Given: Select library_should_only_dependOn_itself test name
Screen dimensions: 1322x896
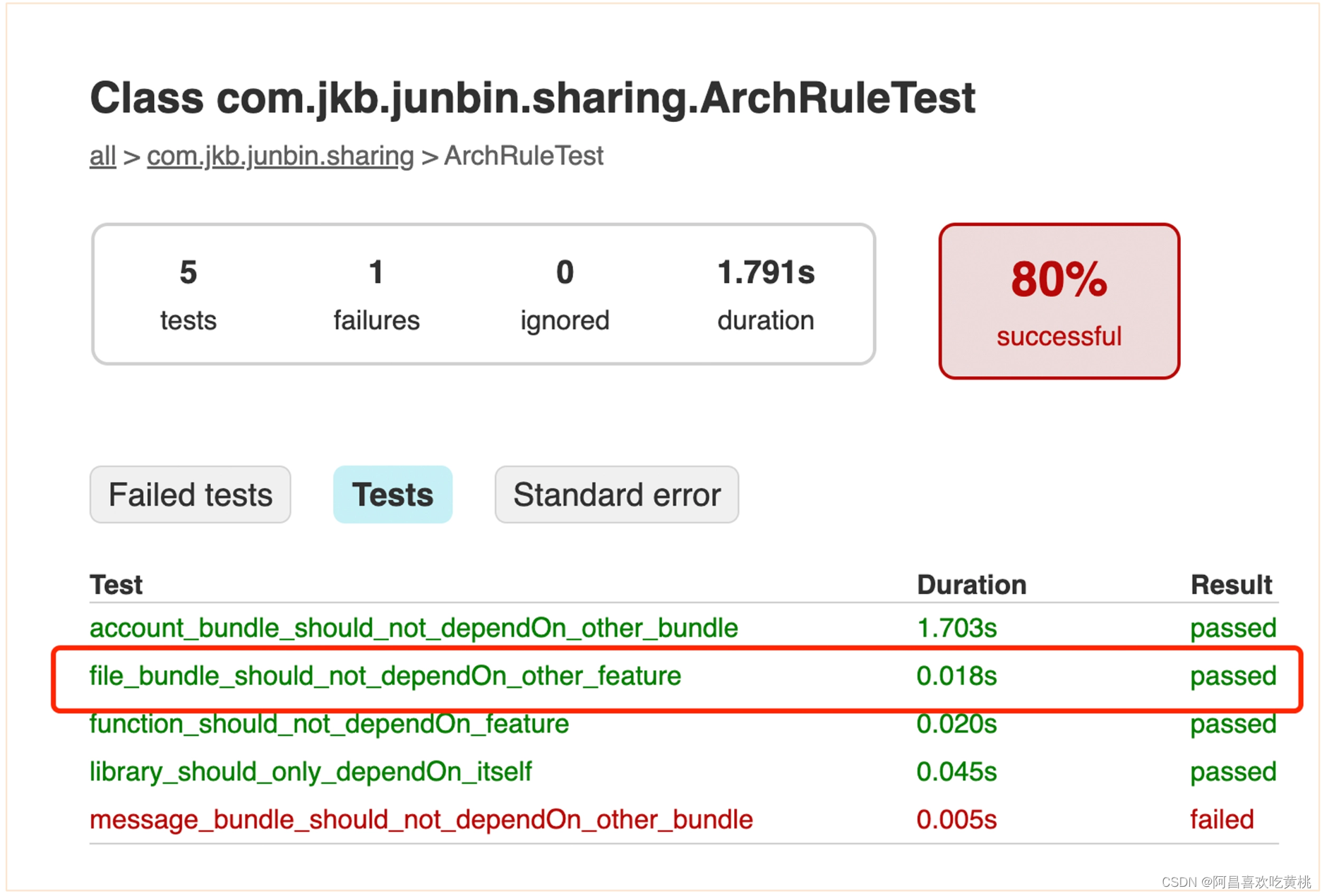Looking at the screenshot, I should pyautogui.click(x=311, y=772).
